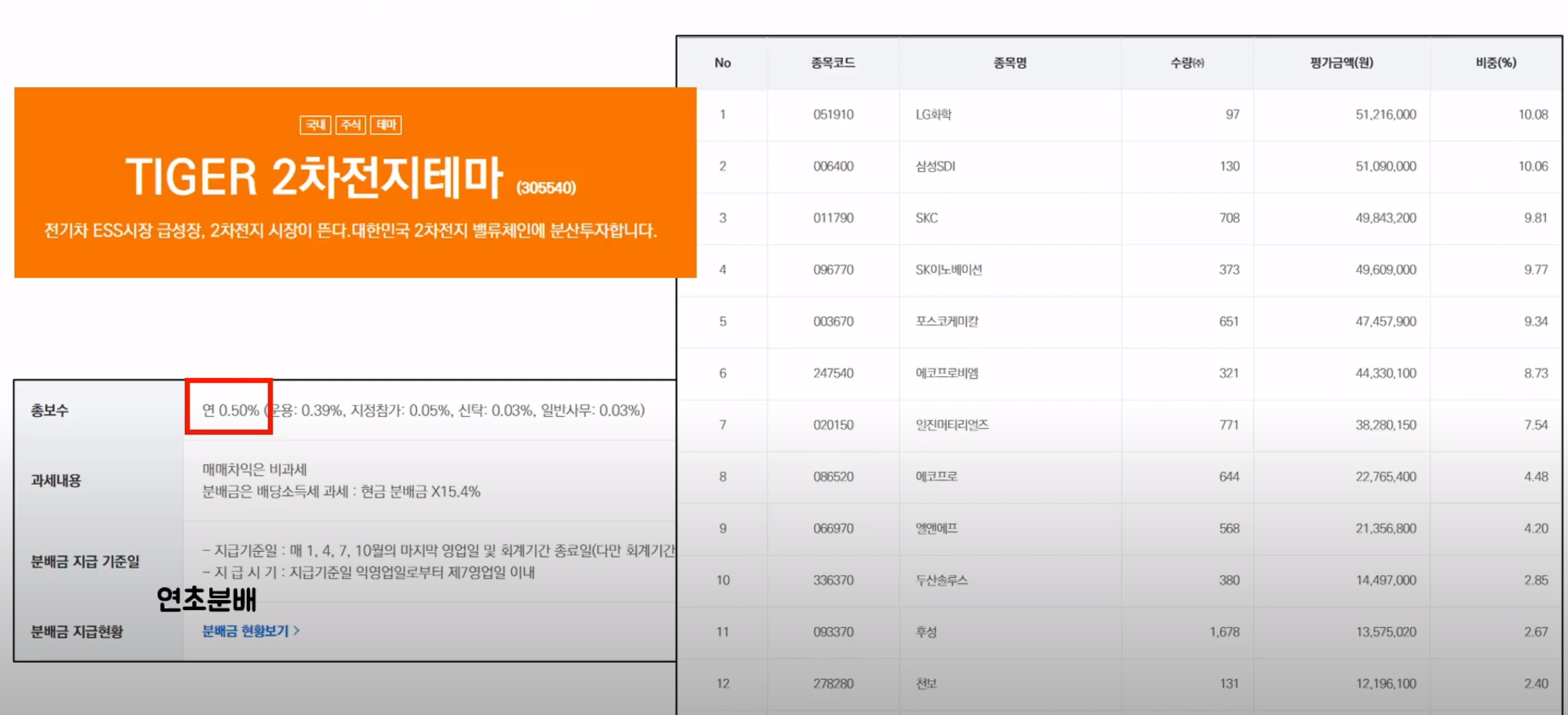Open the 분배금 현황보기 link
The width and height of the screenshot is (1568, 715).
pos(250,631)
